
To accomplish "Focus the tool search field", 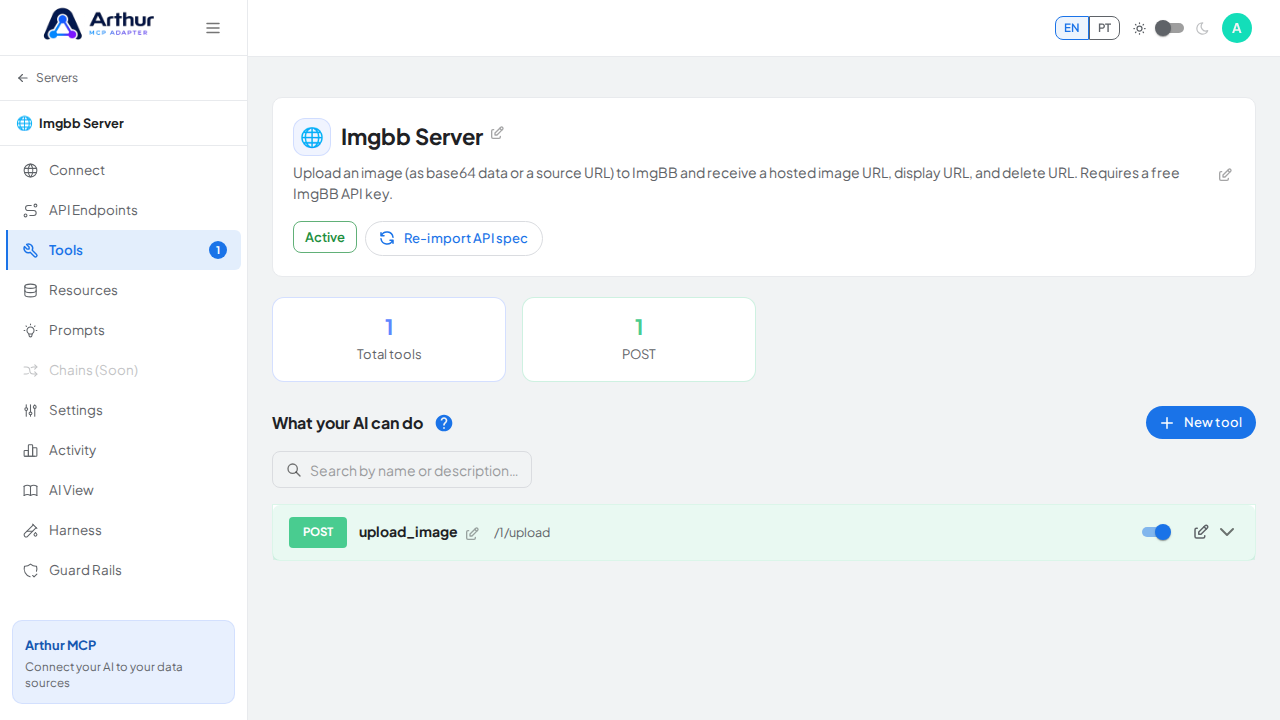I will click(402, 470).
